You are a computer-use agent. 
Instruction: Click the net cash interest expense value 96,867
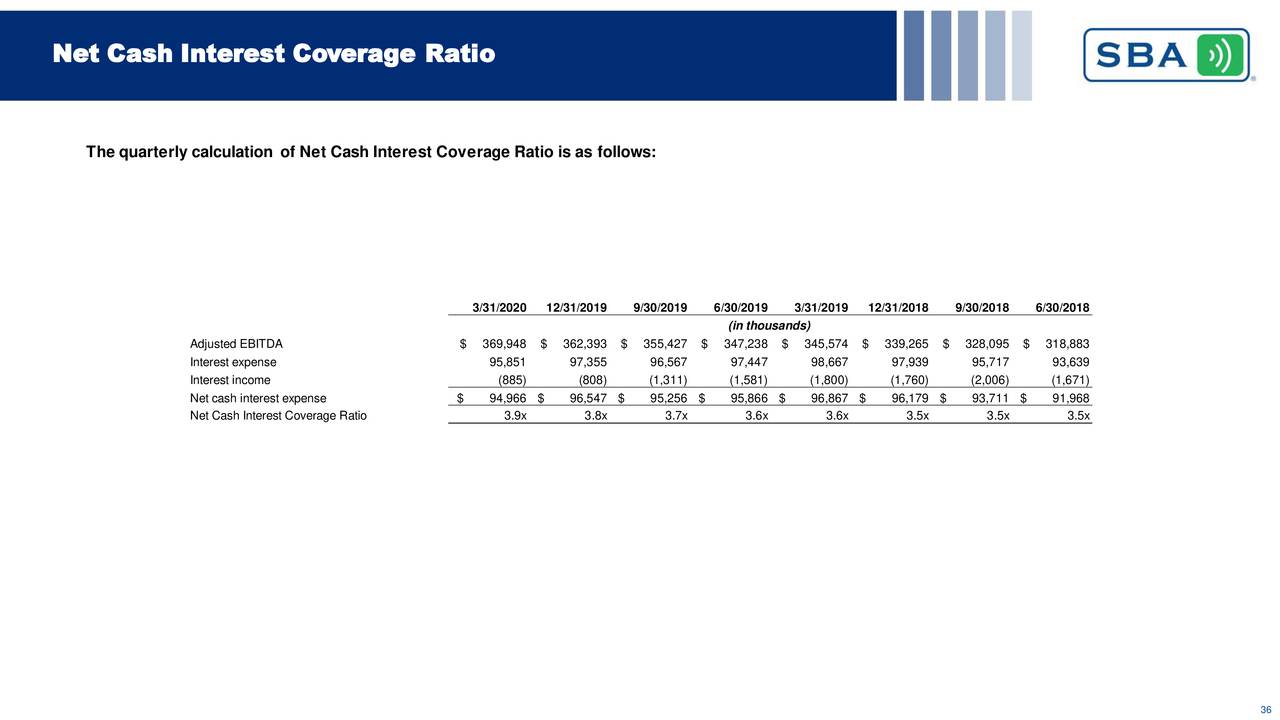coord(830,398)
